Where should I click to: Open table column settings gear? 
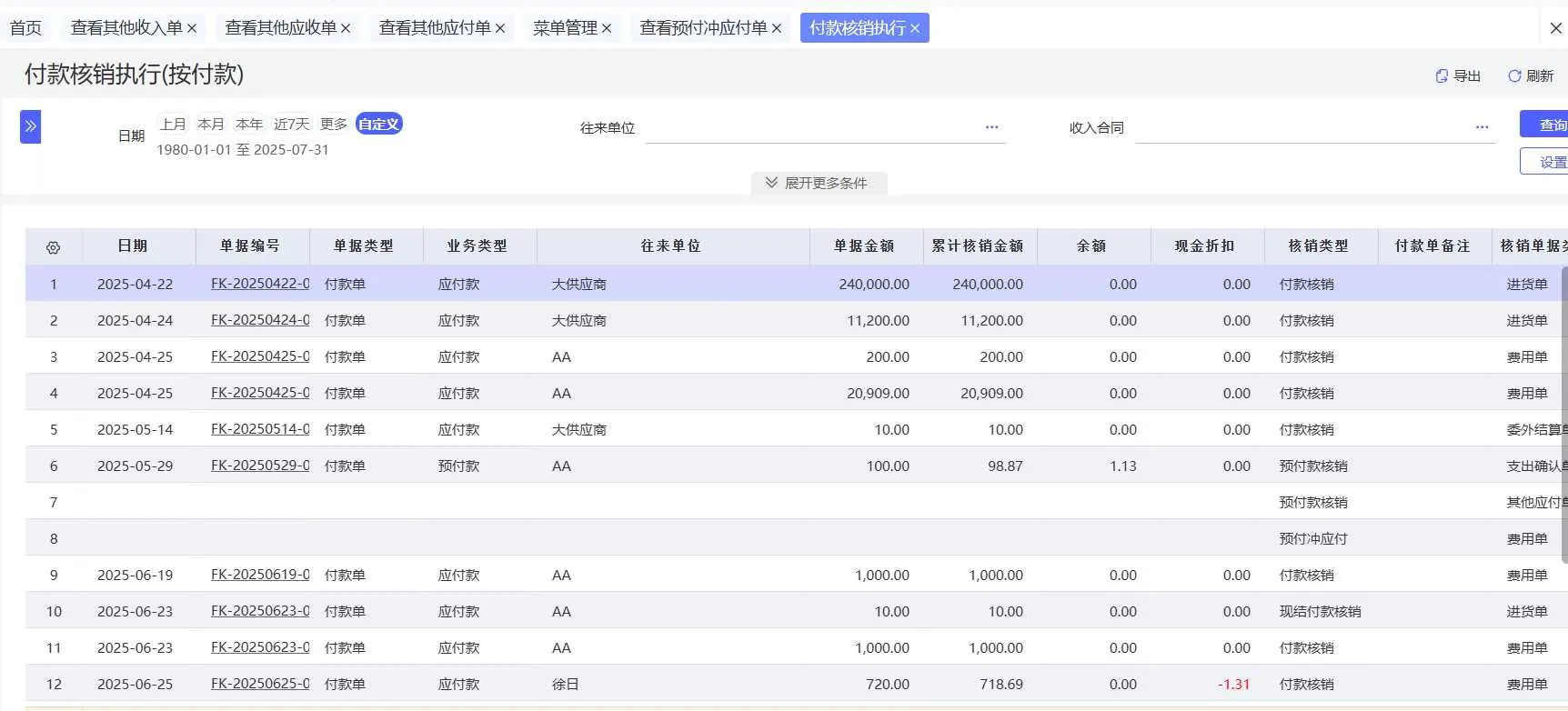53,247
